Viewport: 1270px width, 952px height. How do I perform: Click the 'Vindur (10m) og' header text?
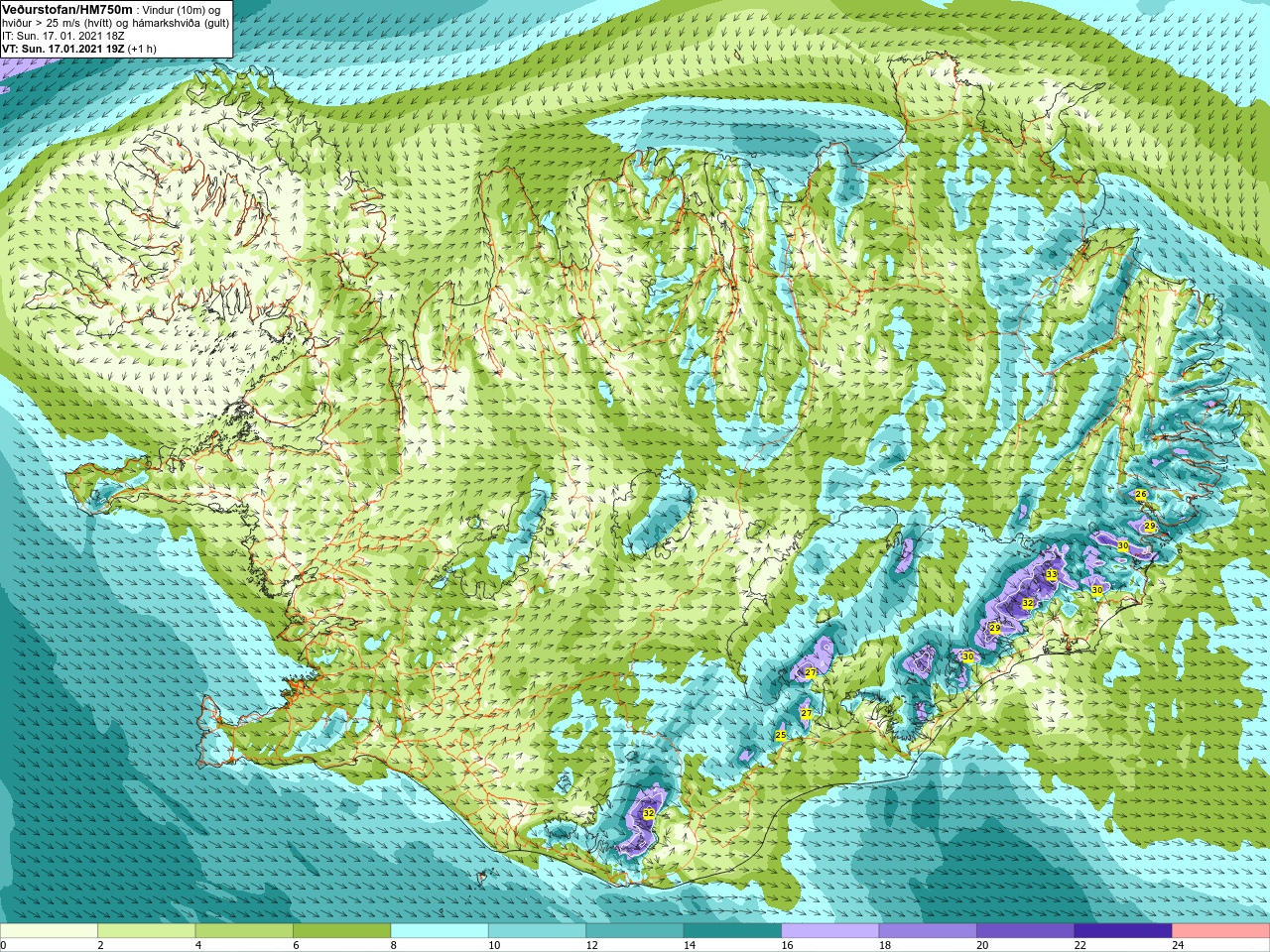click(182, 10)
